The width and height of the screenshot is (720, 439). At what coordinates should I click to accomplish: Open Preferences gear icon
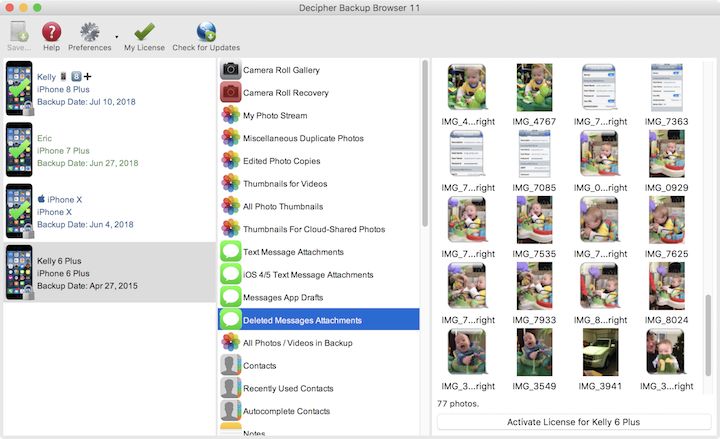pos(90,32)
